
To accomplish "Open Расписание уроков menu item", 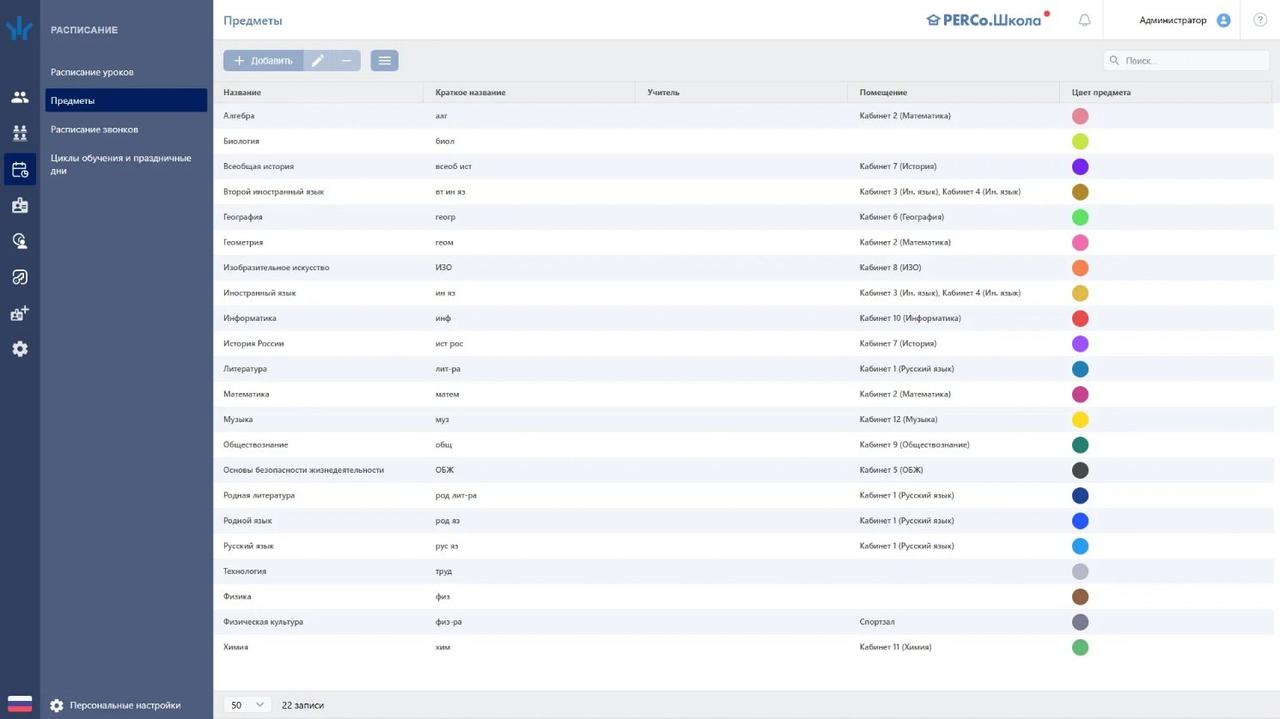I will (92, 72).
